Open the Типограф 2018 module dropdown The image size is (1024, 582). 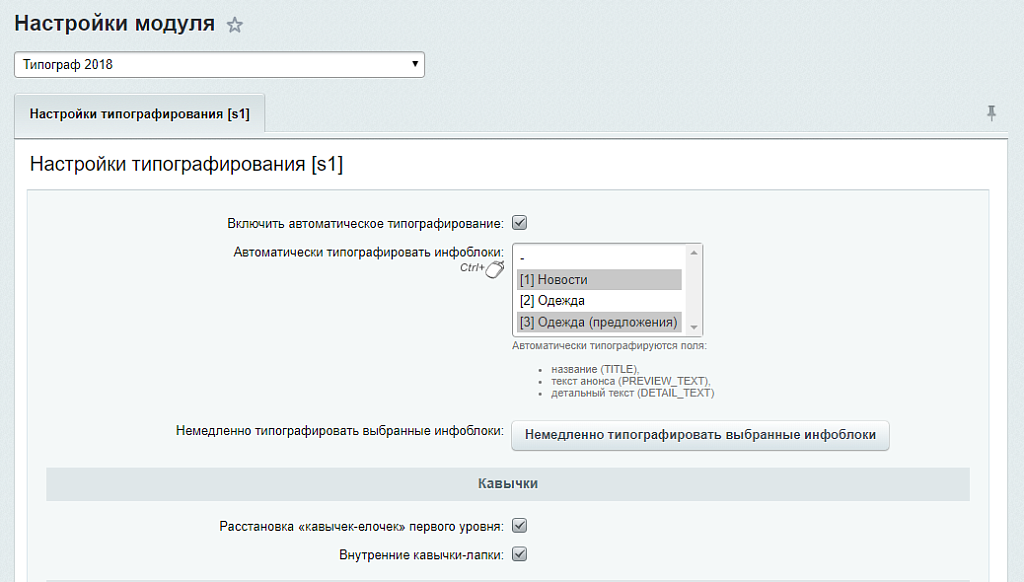click(219, 65)
